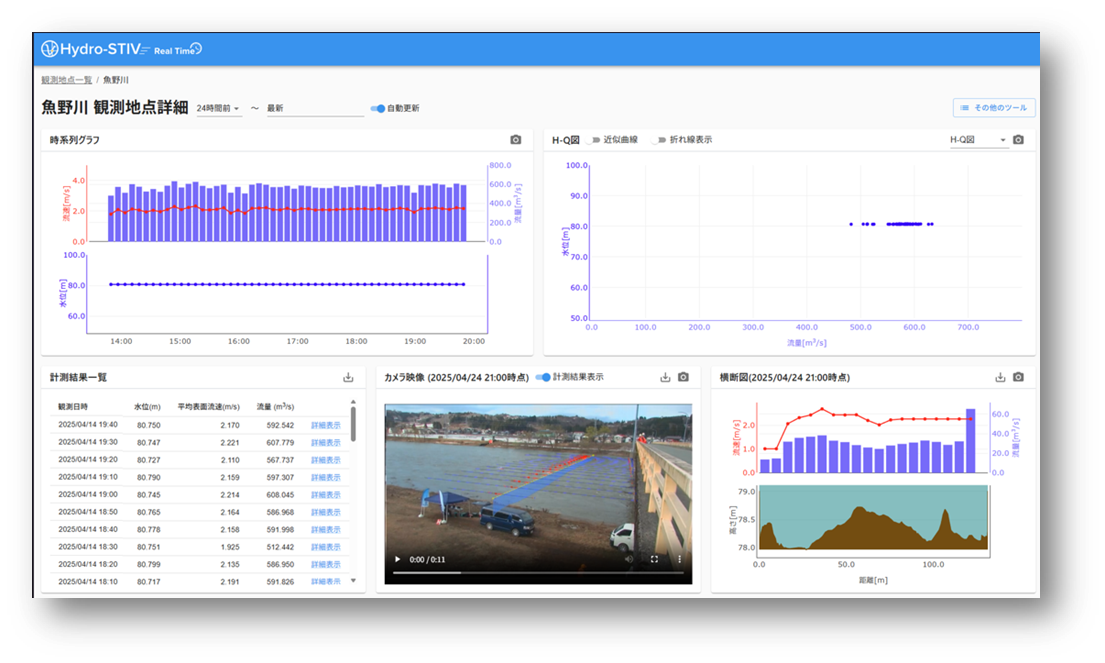
Task: Open 詳細表示 for the 19:40 measurement
Action: click(x=326, y=426)
